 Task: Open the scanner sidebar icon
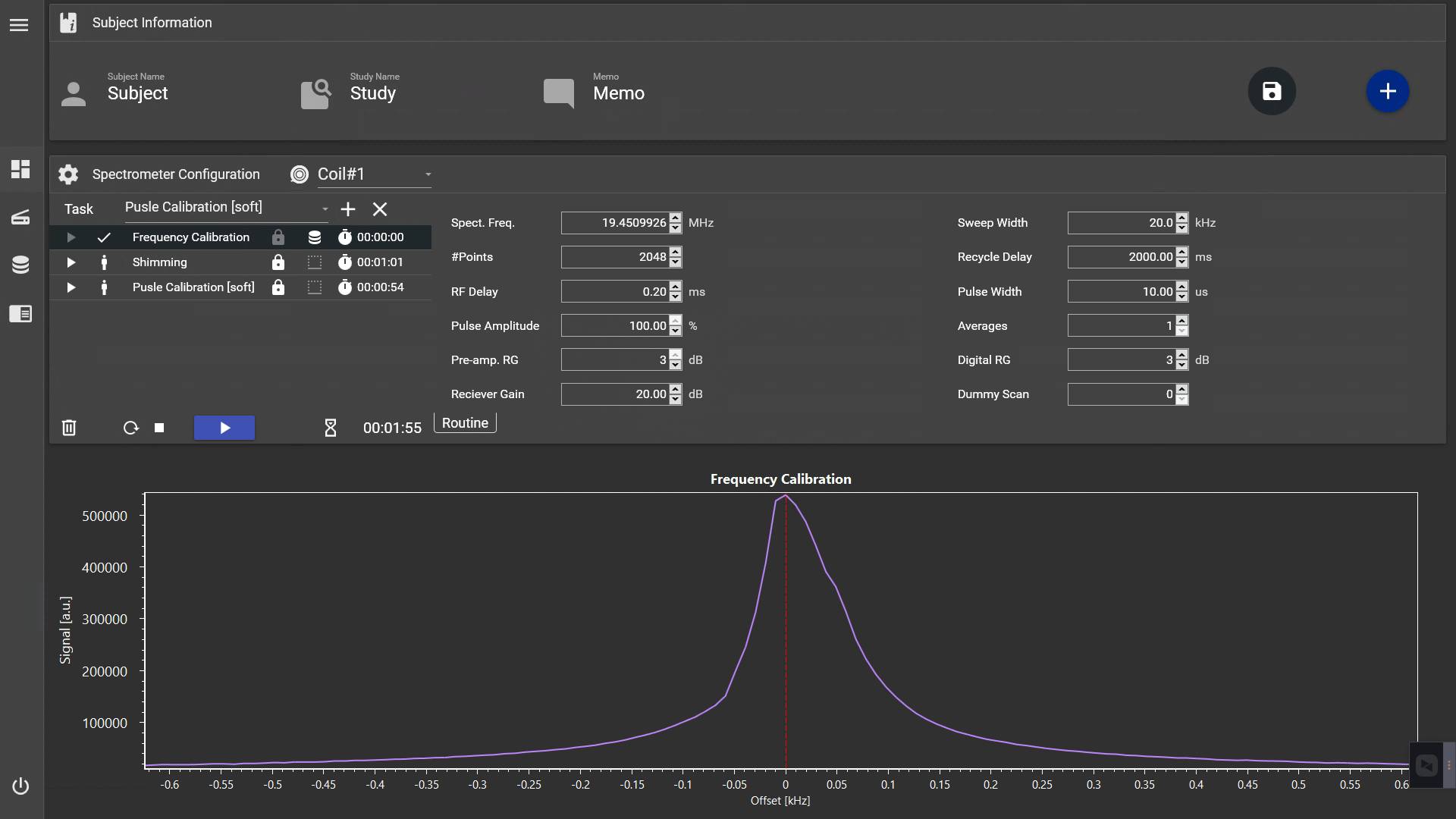point(20,218)
